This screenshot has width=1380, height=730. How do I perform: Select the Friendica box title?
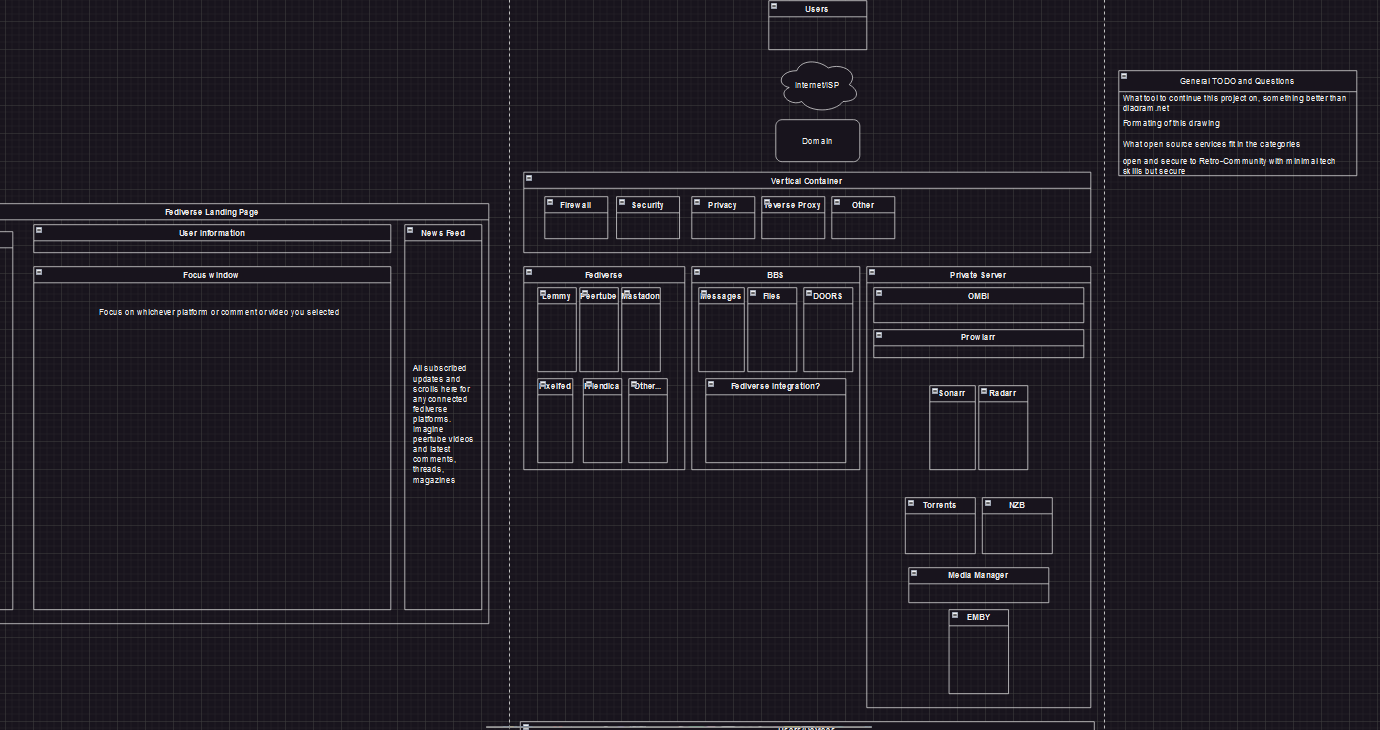[x=602, y=386]
